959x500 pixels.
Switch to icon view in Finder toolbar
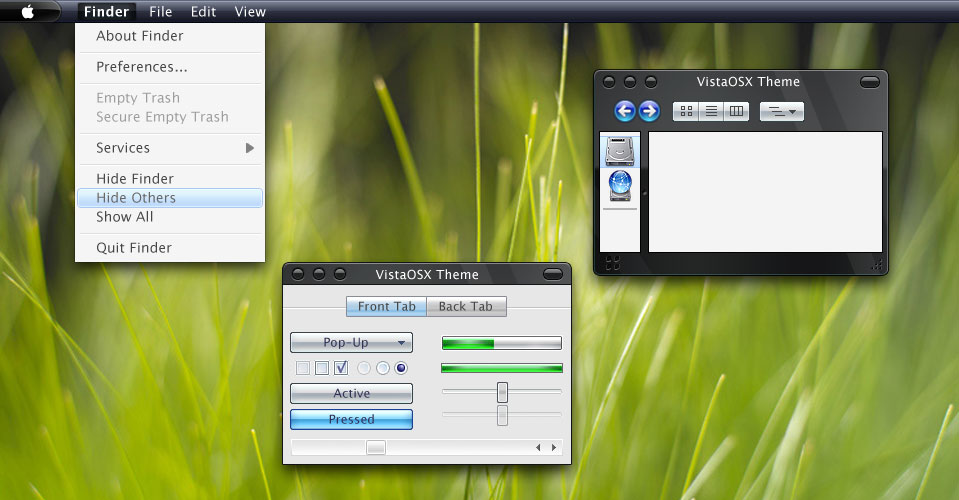point(686,111)
